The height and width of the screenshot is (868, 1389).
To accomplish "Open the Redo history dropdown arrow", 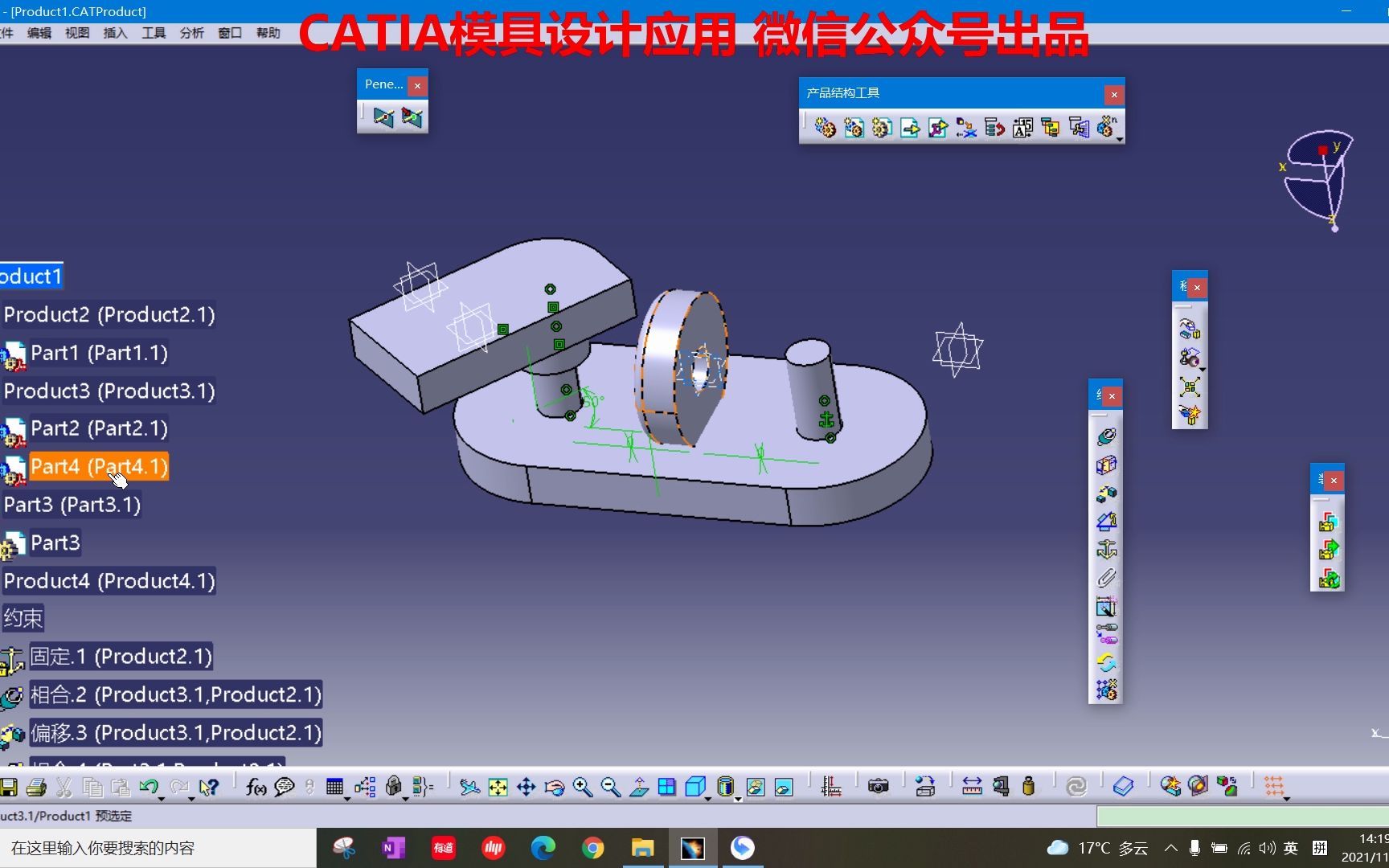I will pyautogui.click(x=191, y=798).
